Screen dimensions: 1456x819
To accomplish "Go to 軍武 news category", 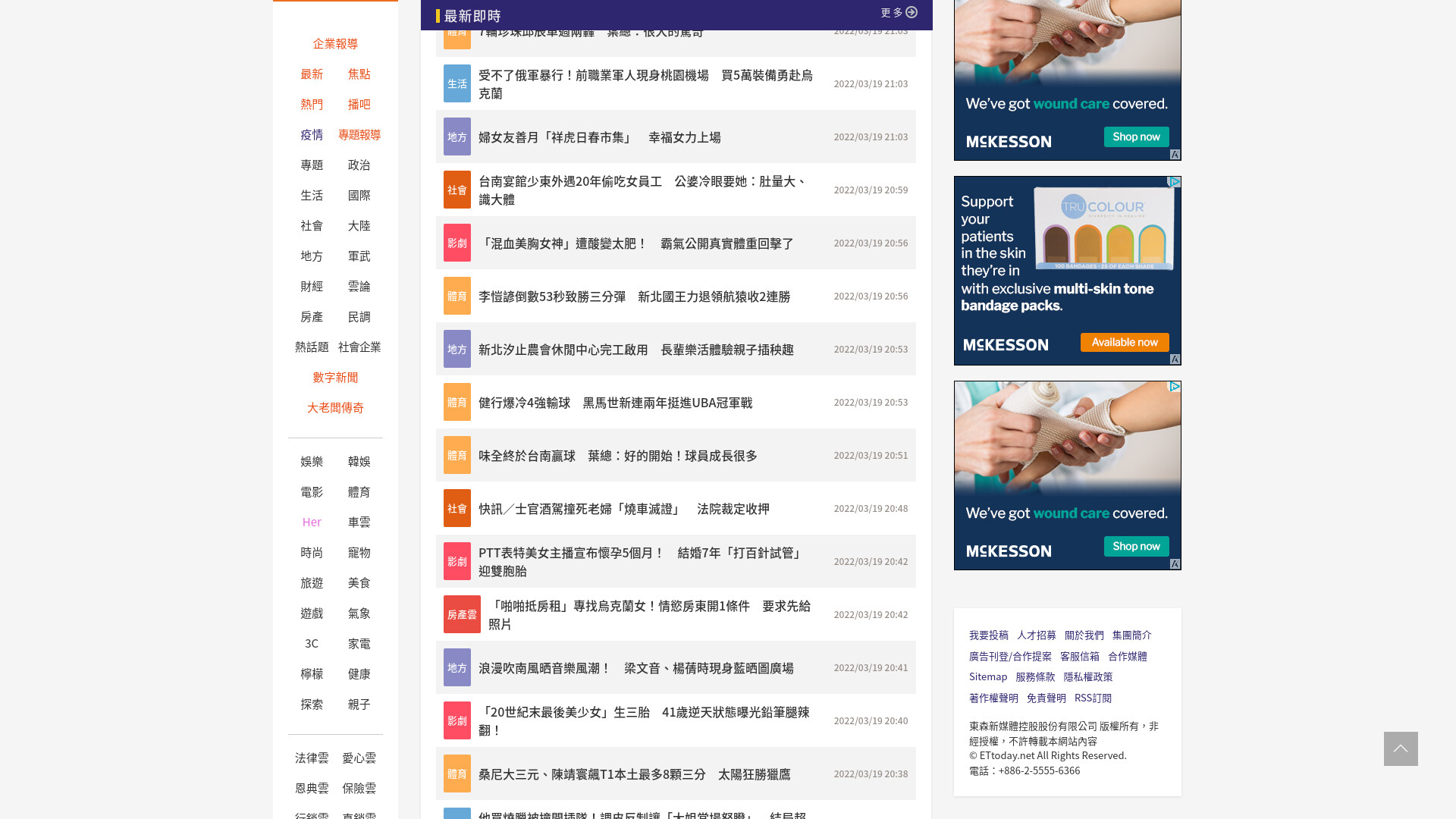I will (359, 256).
